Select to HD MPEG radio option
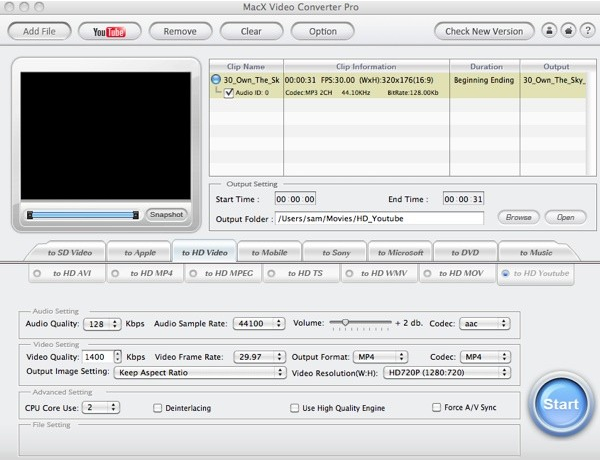 [x=193, y=274]
